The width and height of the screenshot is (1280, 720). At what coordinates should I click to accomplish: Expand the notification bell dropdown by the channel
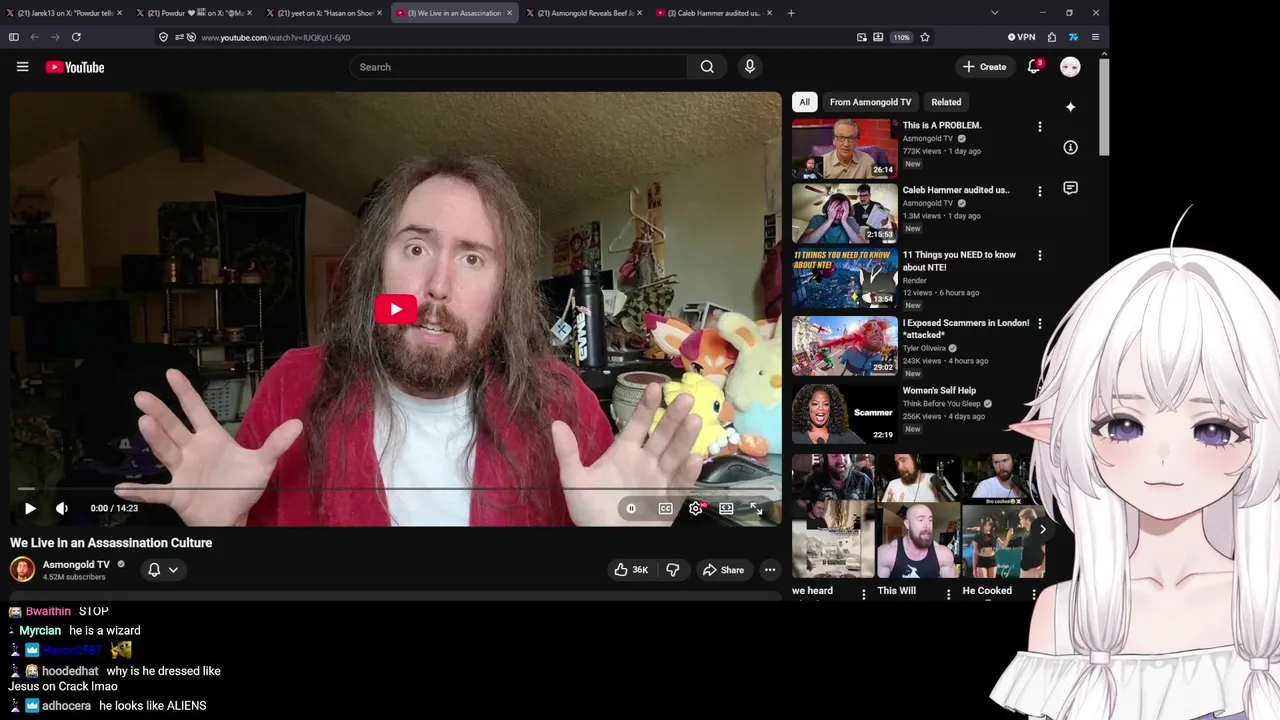[x=163, y=569]
